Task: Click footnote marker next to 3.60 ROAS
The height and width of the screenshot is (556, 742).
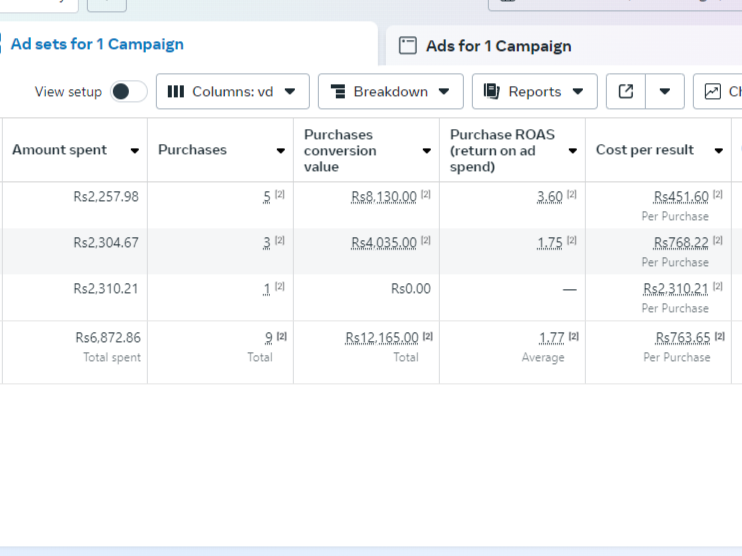Action: click(x=572, y=195)
